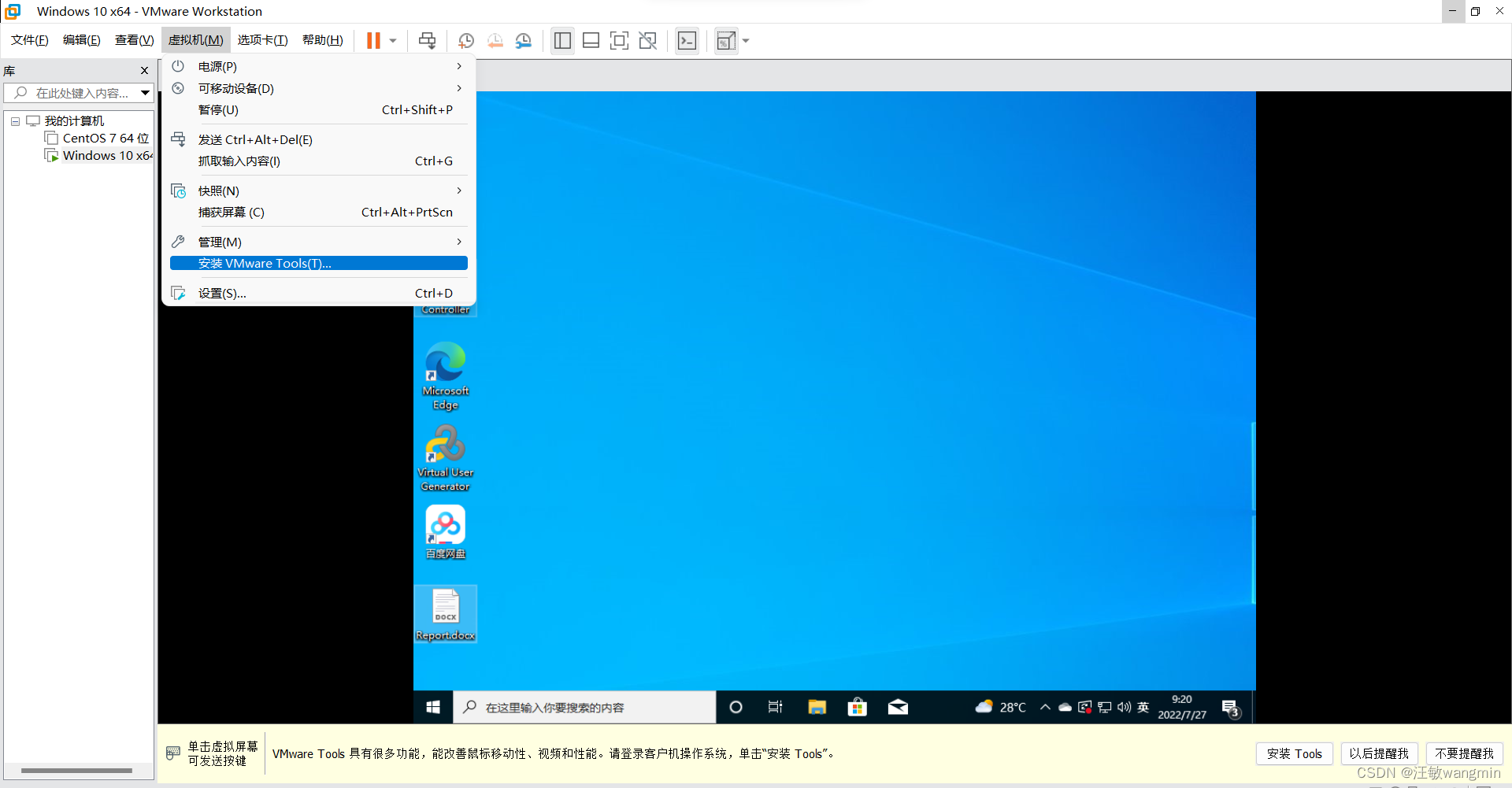Collapse the 我的计算机 tree node

pos(15,121)
